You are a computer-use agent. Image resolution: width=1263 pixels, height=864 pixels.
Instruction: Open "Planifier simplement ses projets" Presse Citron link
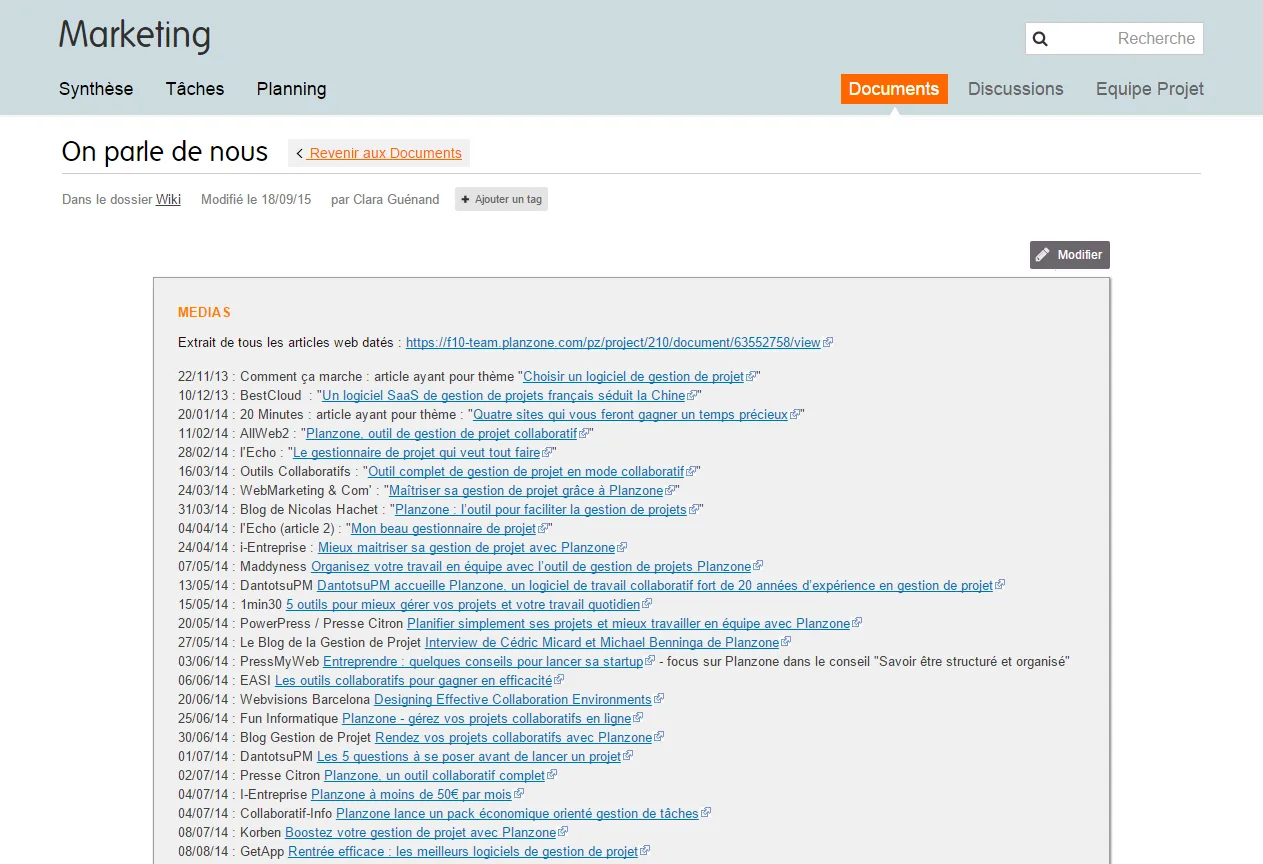pyautogui.click(x=628, y=624)
